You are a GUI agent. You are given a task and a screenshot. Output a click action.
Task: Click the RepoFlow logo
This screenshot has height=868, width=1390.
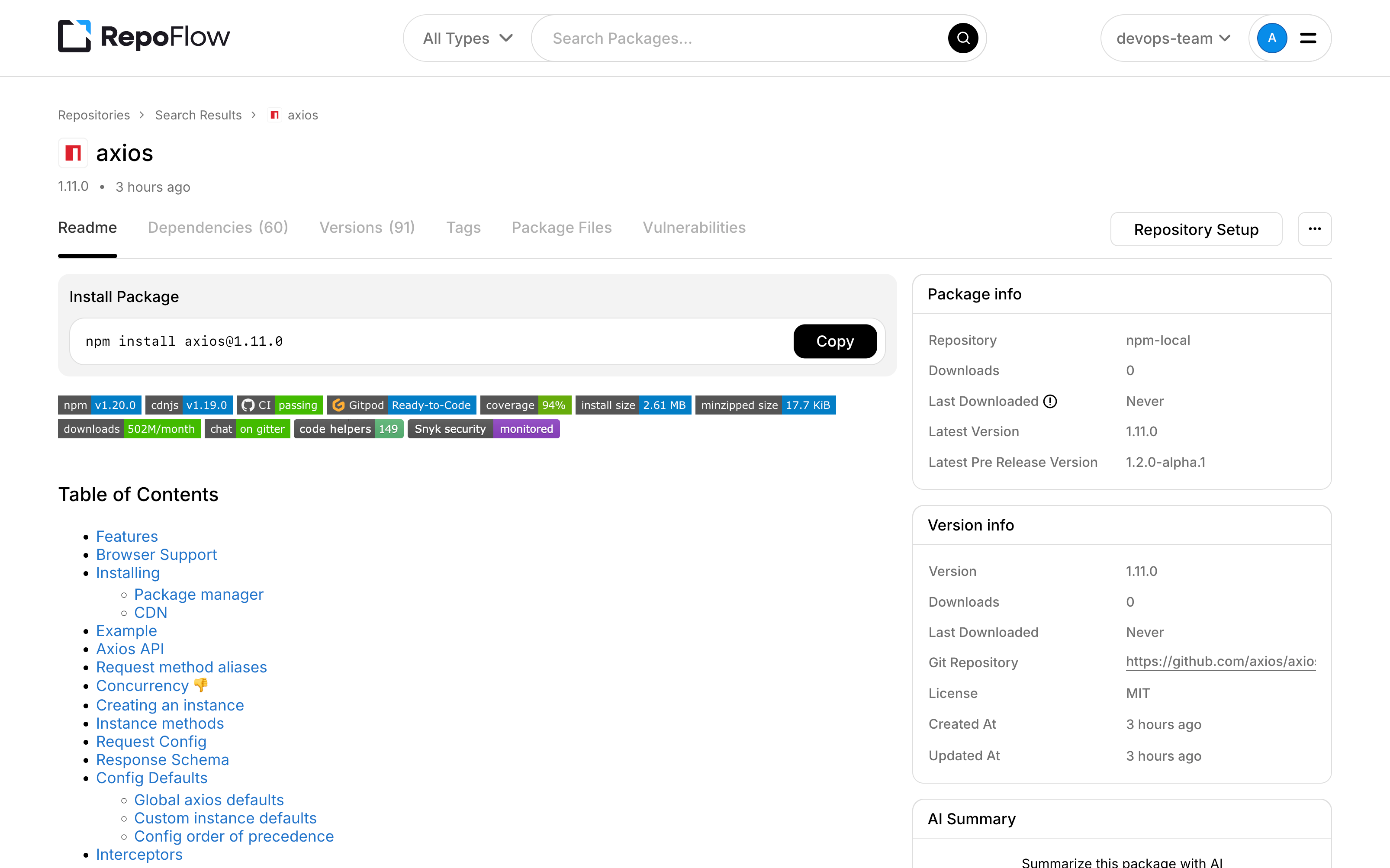point(144,37)
